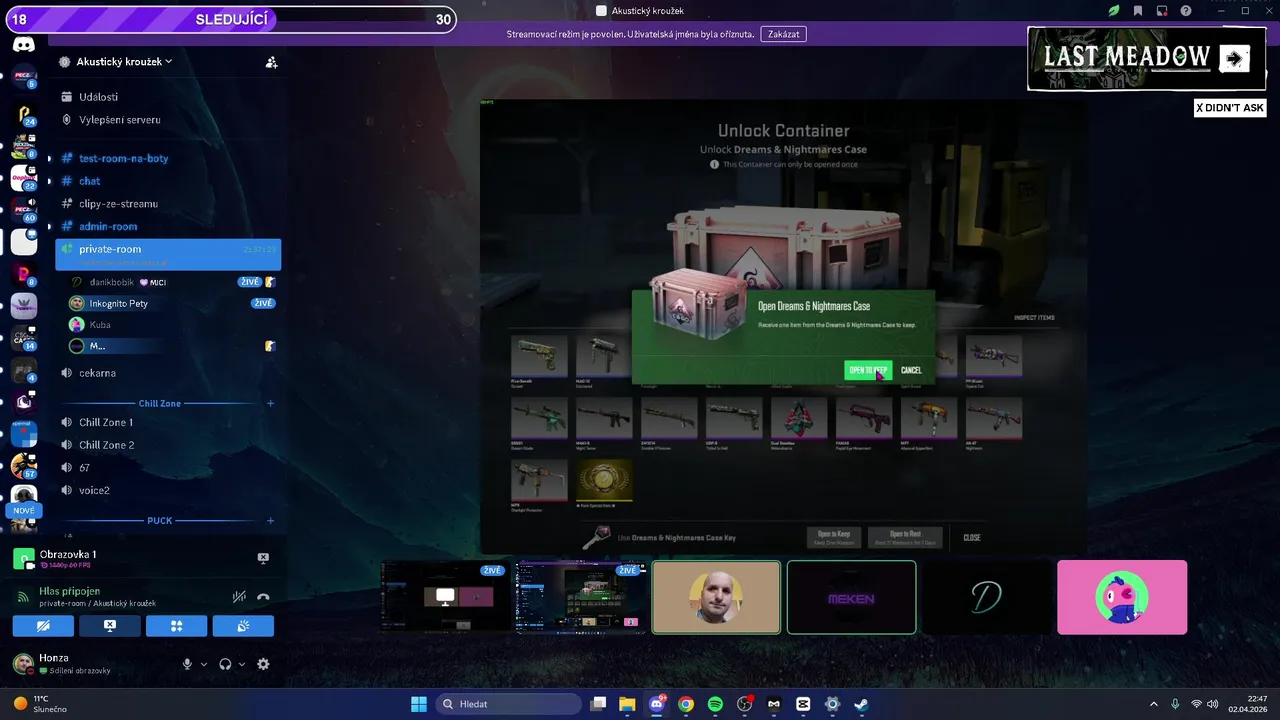The width and height of the screenshot is (1280, 720).
Task: Click the green leaf icon in title bar
Action: tap(1114, 11)
